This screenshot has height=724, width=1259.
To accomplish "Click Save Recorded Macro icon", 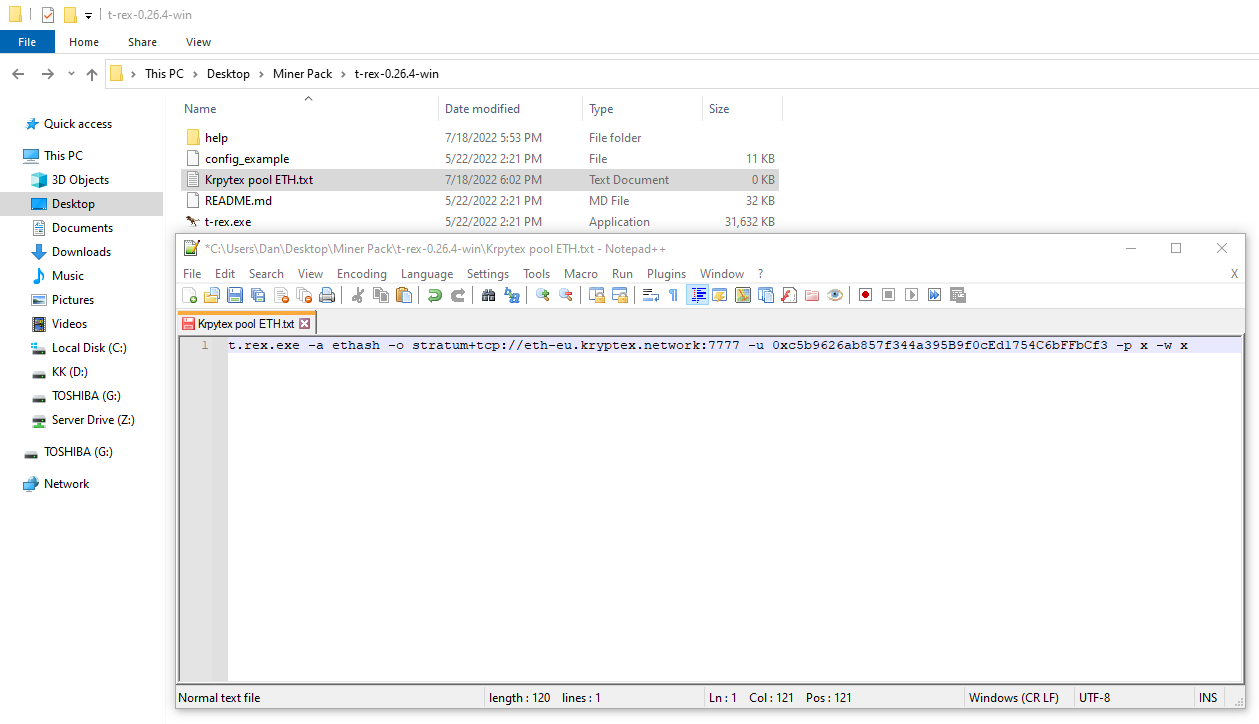I will [x=957, y=295].
